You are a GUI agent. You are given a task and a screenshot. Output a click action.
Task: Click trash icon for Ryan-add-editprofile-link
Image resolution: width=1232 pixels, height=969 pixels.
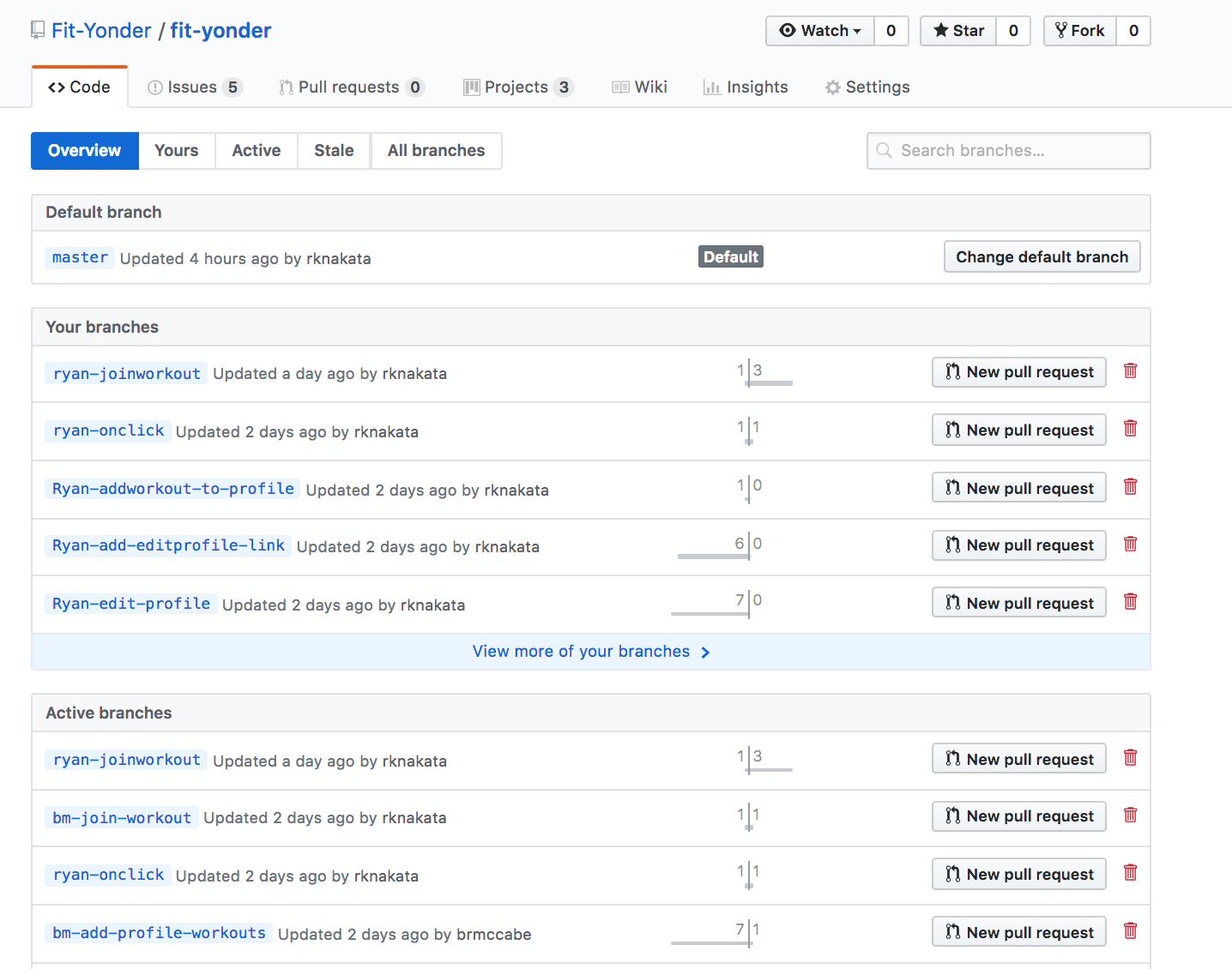[x=1131, y=544]
